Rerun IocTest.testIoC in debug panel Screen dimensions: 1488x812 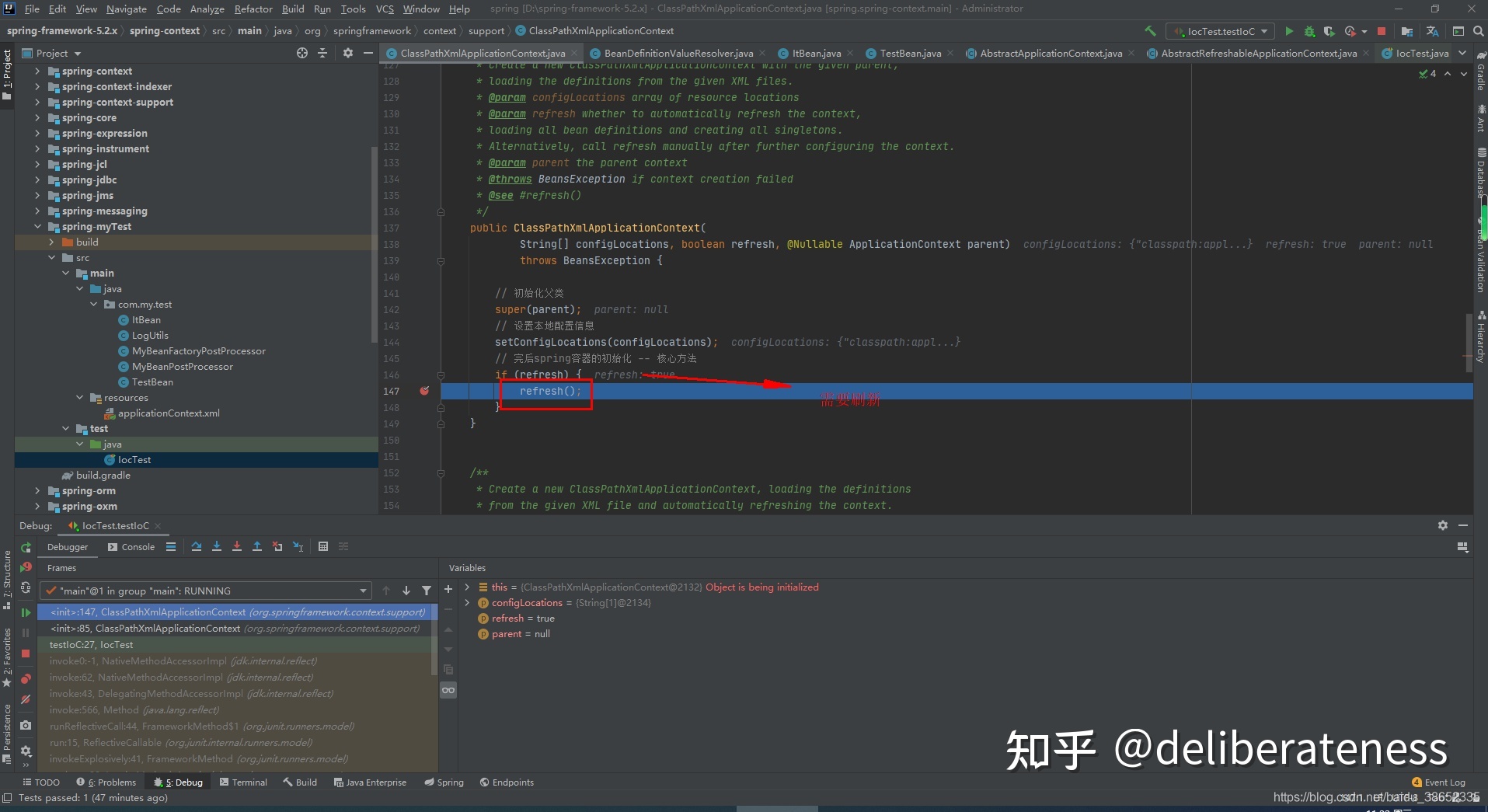26,547
